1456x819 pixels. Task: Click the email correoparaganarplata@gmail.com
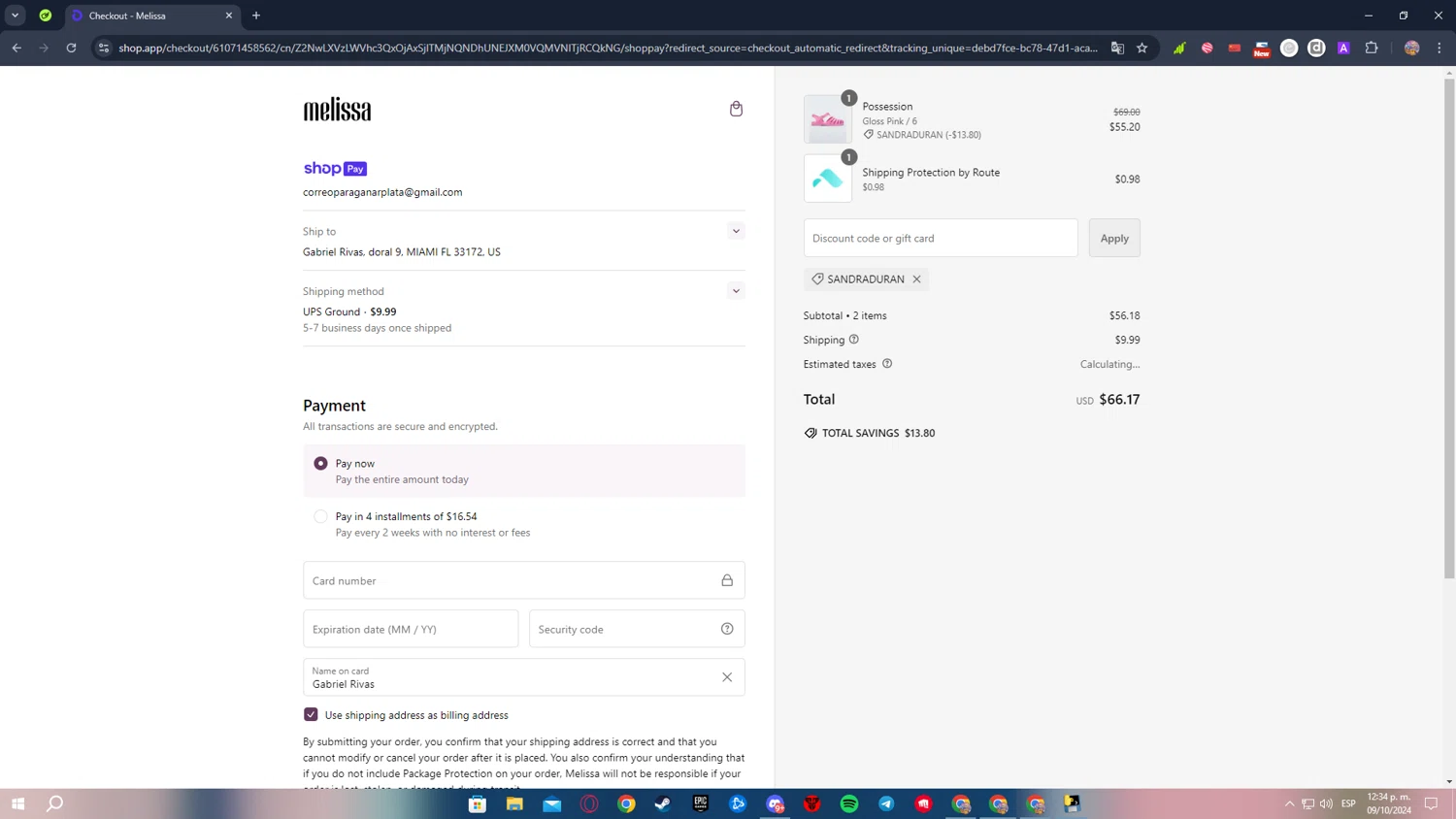pyautogui.click(x=382, y=192)
